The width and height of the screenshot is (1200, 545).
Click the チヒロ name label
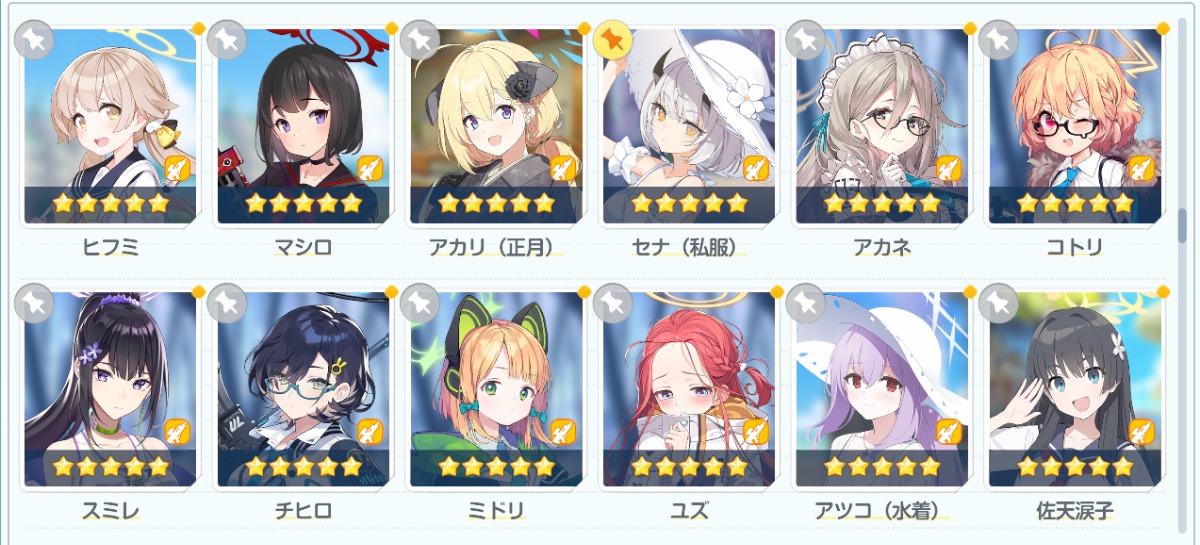(303, 510)
